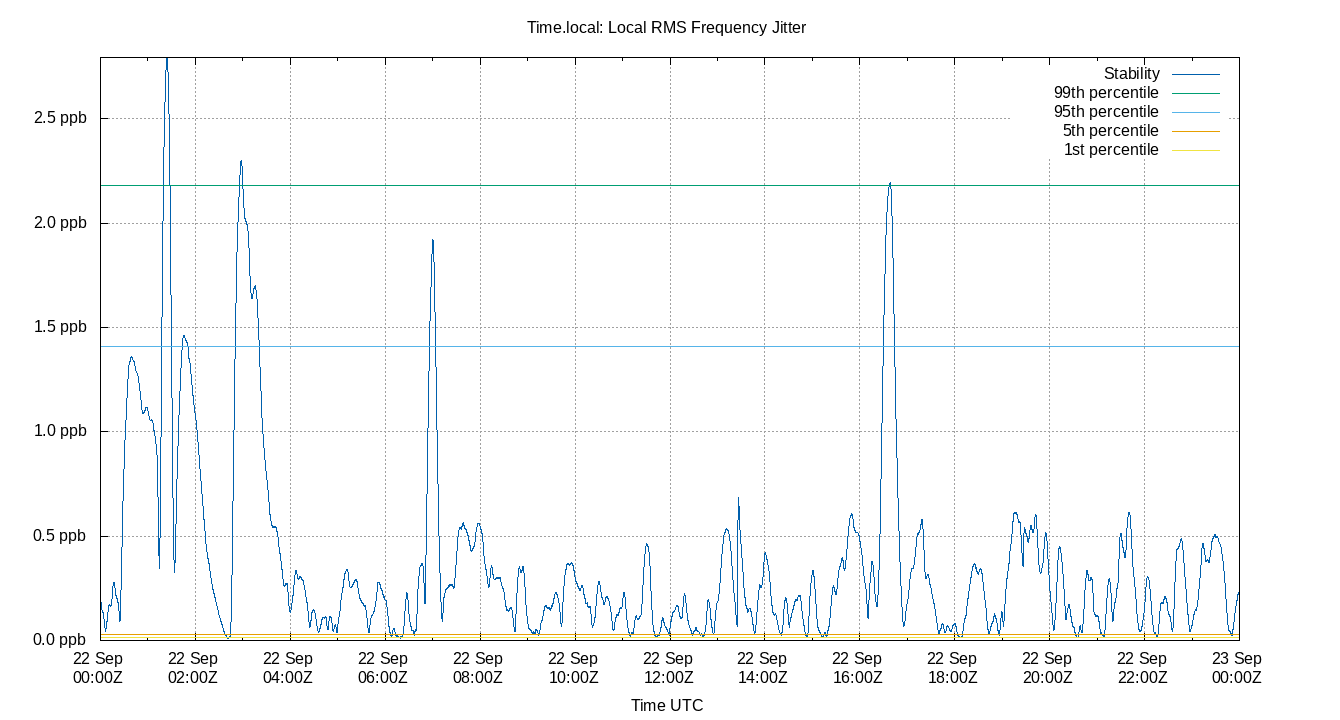Click the '22 Sep 04:00Z' x-axis label
This screenshot has height=720, width=1340.
click(x=288, y=668)
